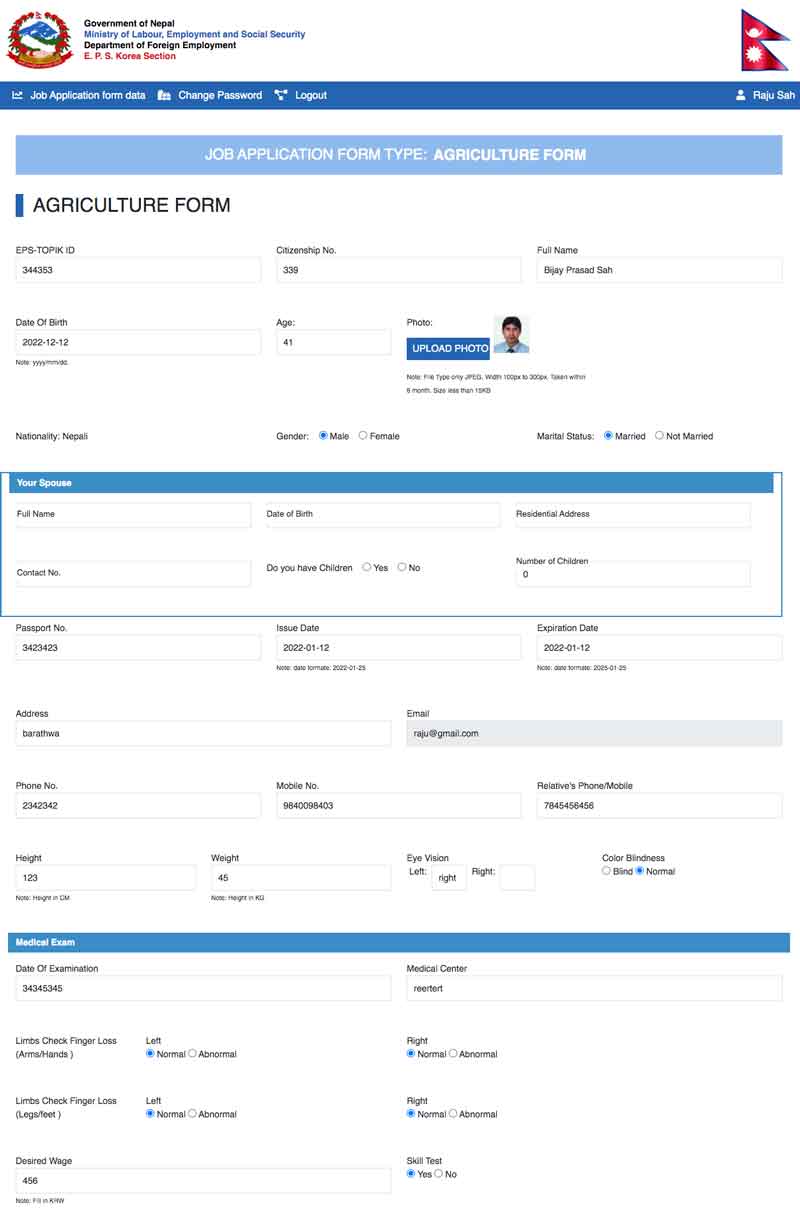Choose Yes for having children
The image size is (800, 1227).
[x=367, y=567]
